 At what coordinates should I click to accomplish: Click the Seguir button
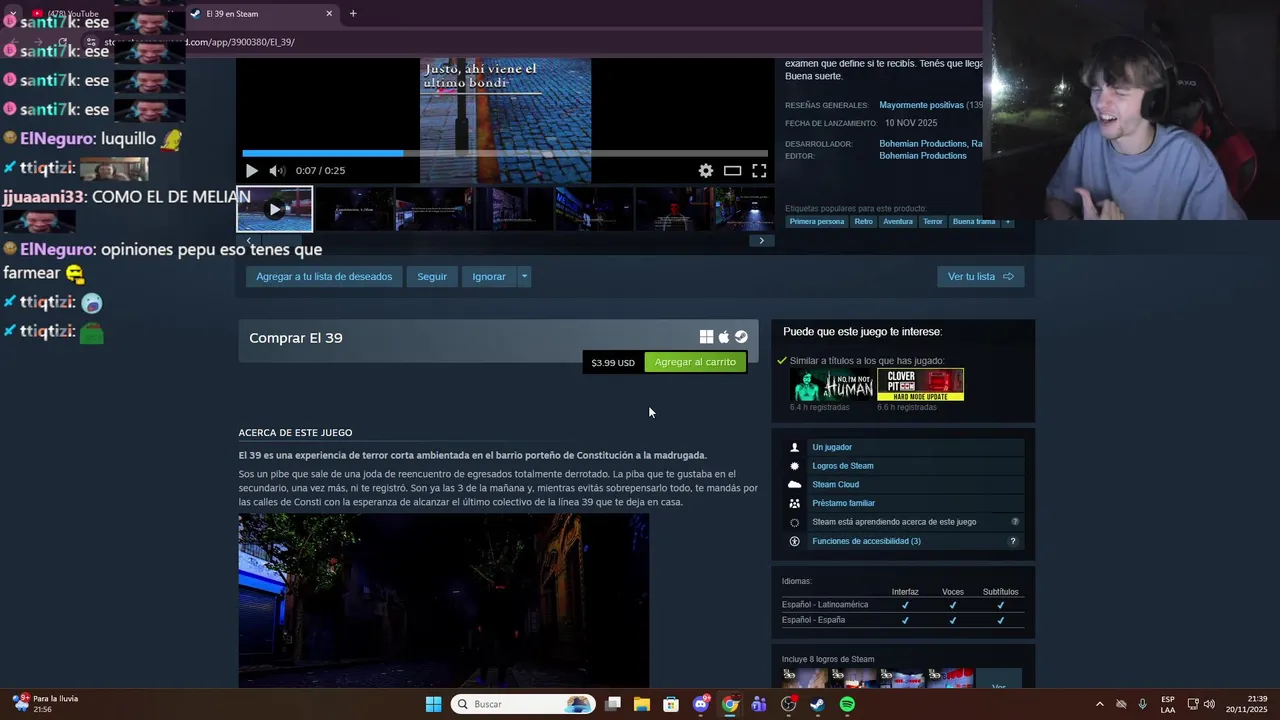tap(432, 277)
